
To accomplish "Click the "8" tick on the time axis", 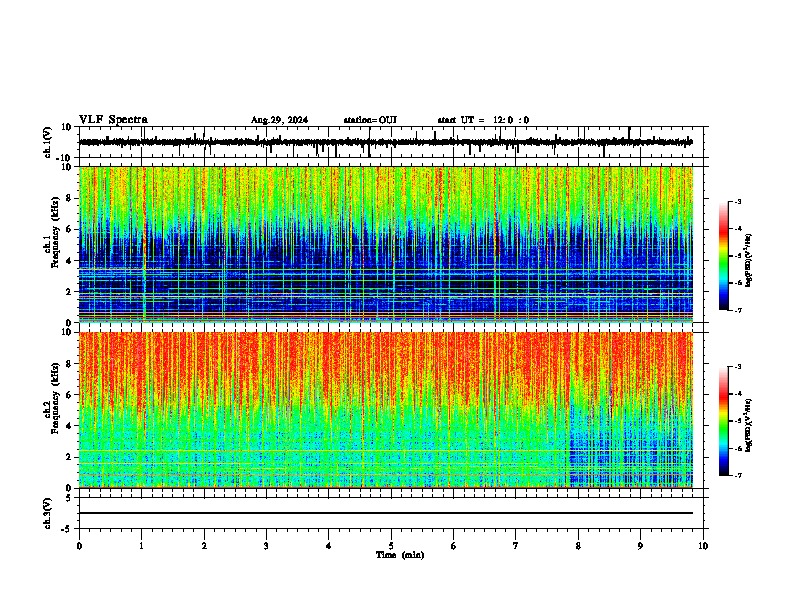I will coord(578,546).
